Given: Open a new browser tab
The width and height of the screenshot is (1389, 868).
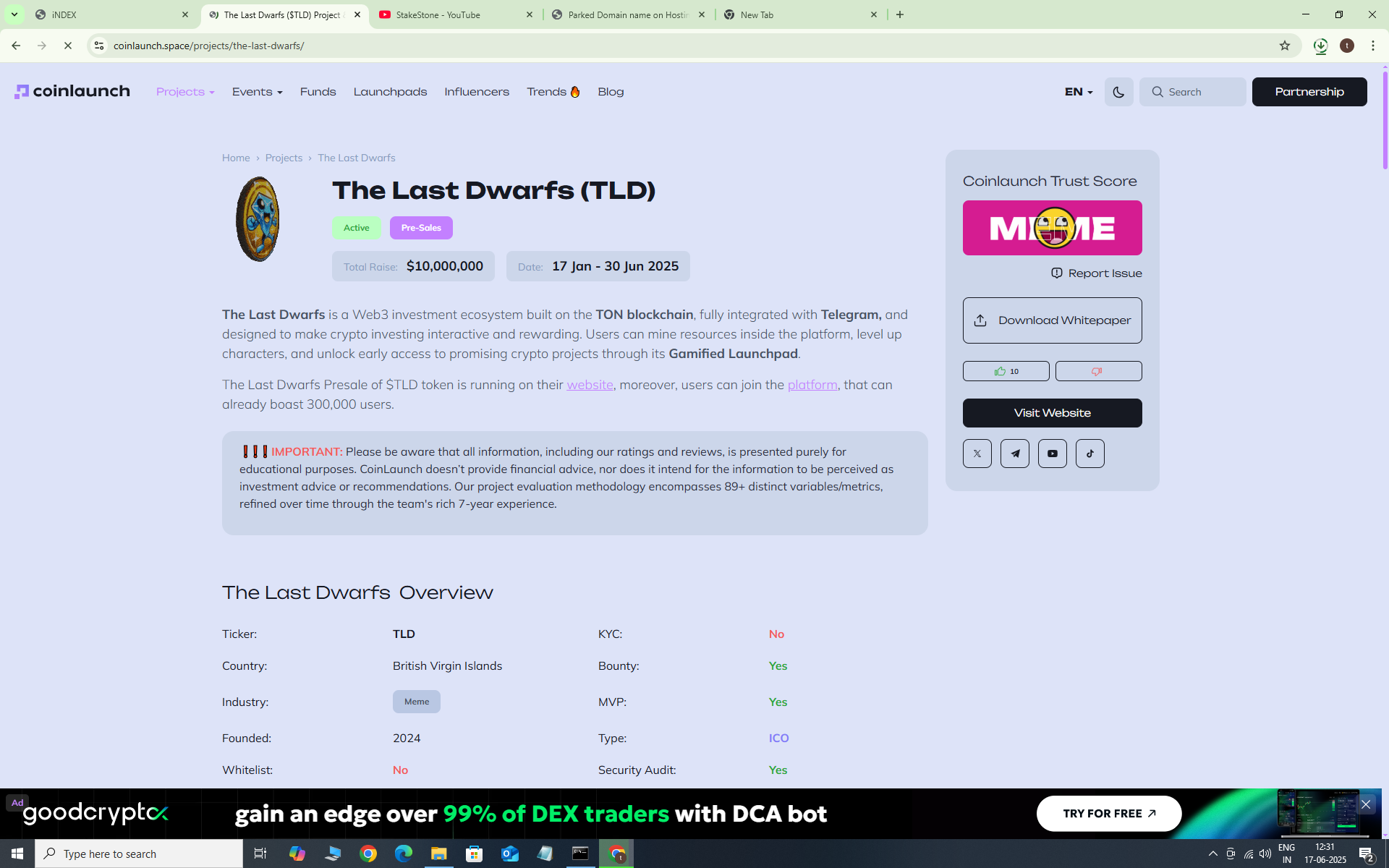Looking at the screenshot, I should tap(900, 14).
